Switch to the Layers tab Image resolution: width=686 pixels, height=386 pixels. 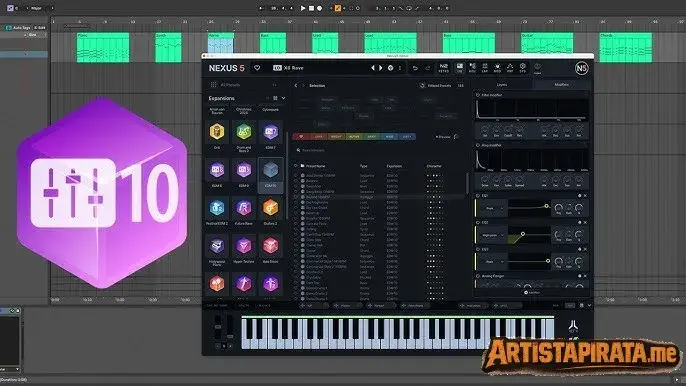click(x=502, y=84)
